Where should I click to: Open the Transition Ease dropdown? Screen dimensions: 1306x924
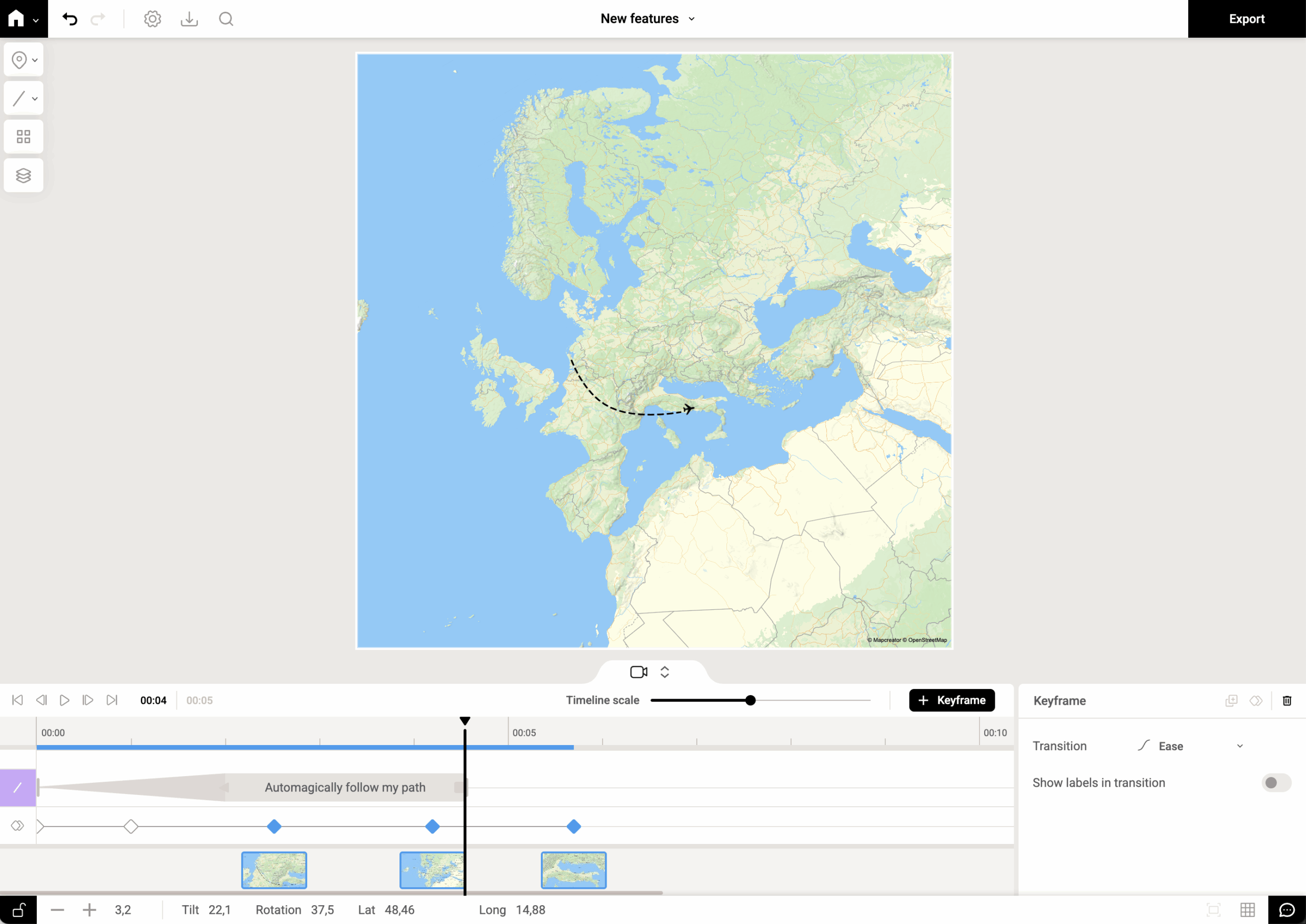(1191, 746)
